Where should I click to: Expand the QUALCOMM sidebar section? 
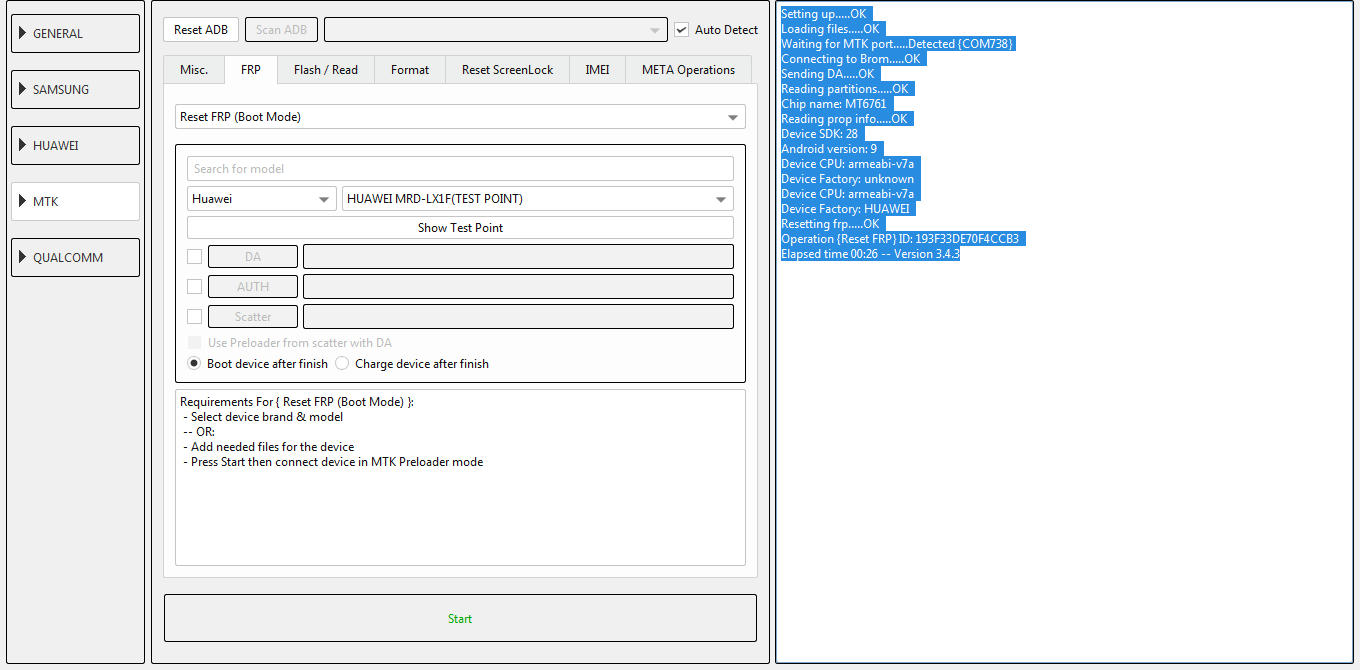point(75,257)
